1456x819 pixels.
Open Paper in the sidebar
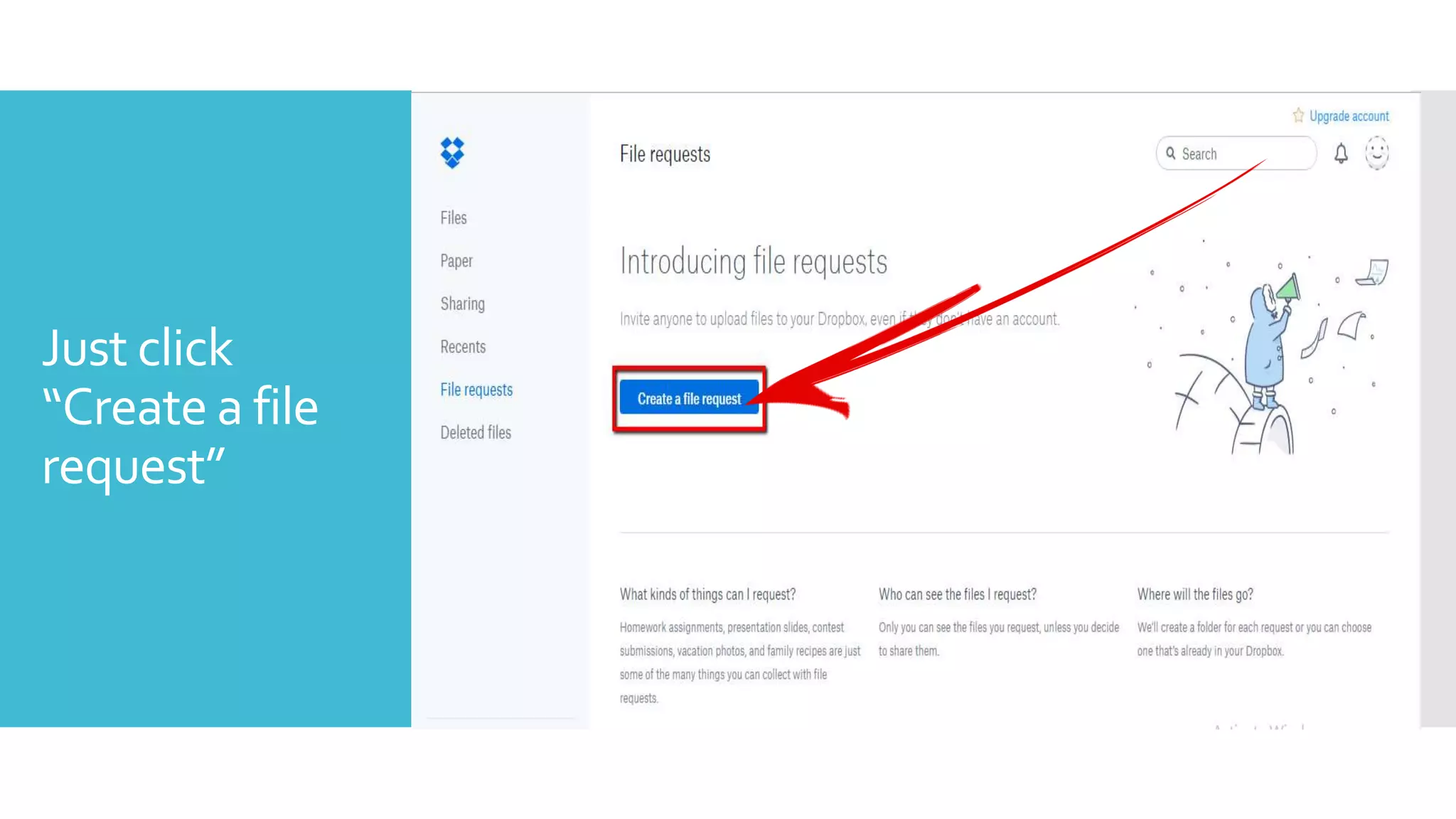tap(456, 261)
